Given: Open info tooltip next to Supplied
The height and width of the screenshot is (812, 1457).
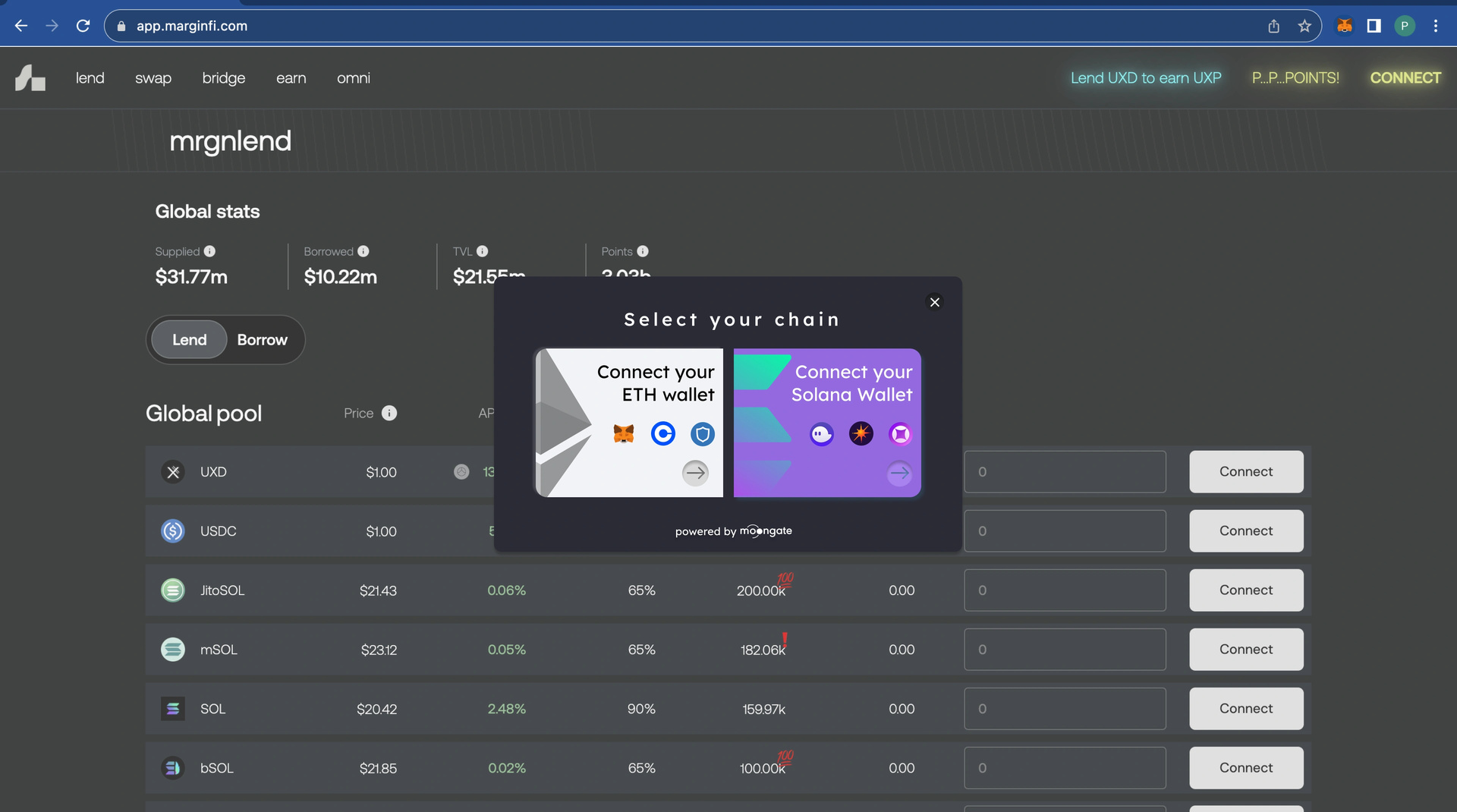Looking at the screenshot, I should click(x=209, y=251).
